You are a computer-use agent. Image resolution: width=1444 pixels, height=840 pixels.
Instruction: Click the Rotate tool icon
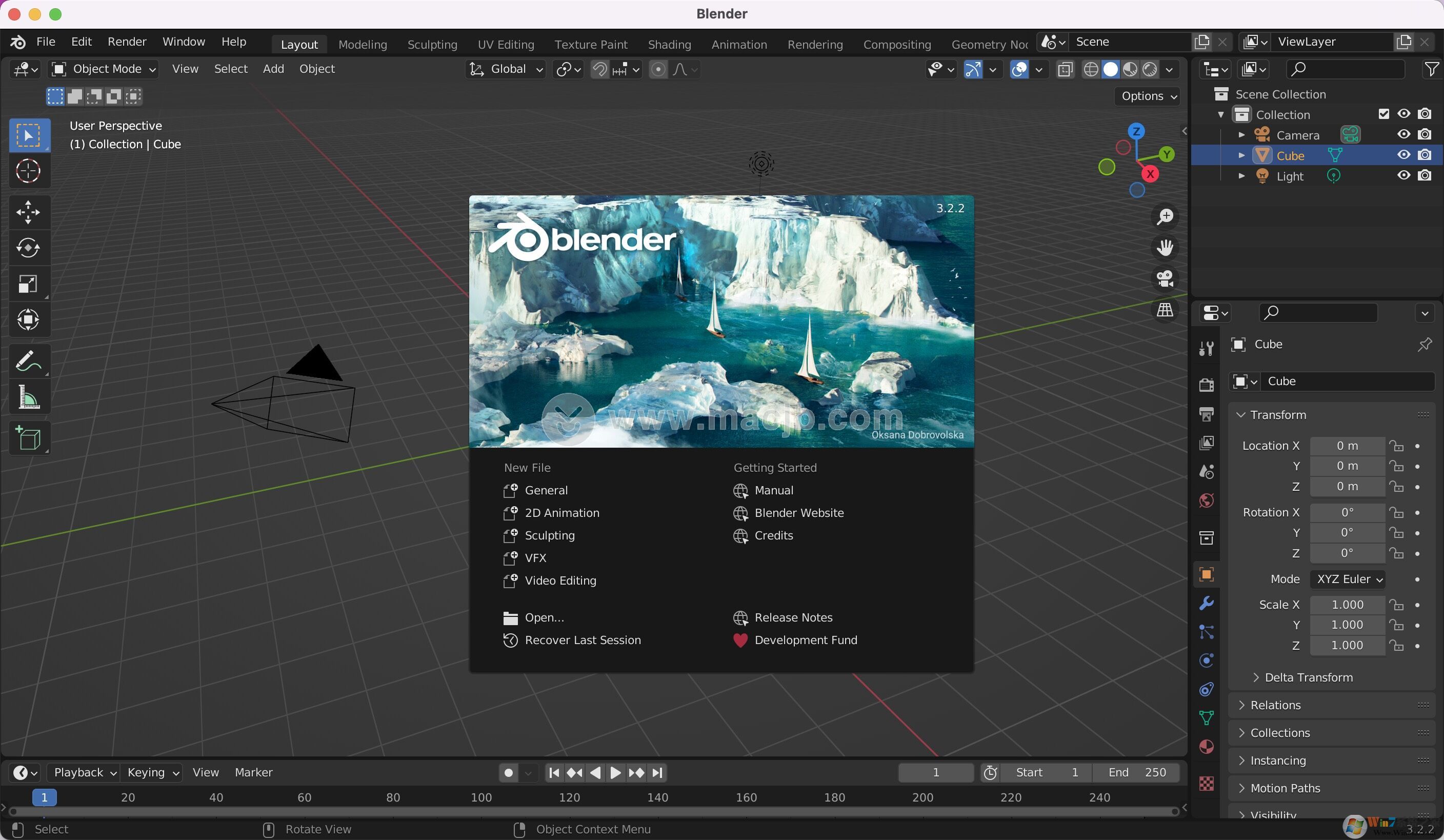pyautogui.click(x=26, y=247)
